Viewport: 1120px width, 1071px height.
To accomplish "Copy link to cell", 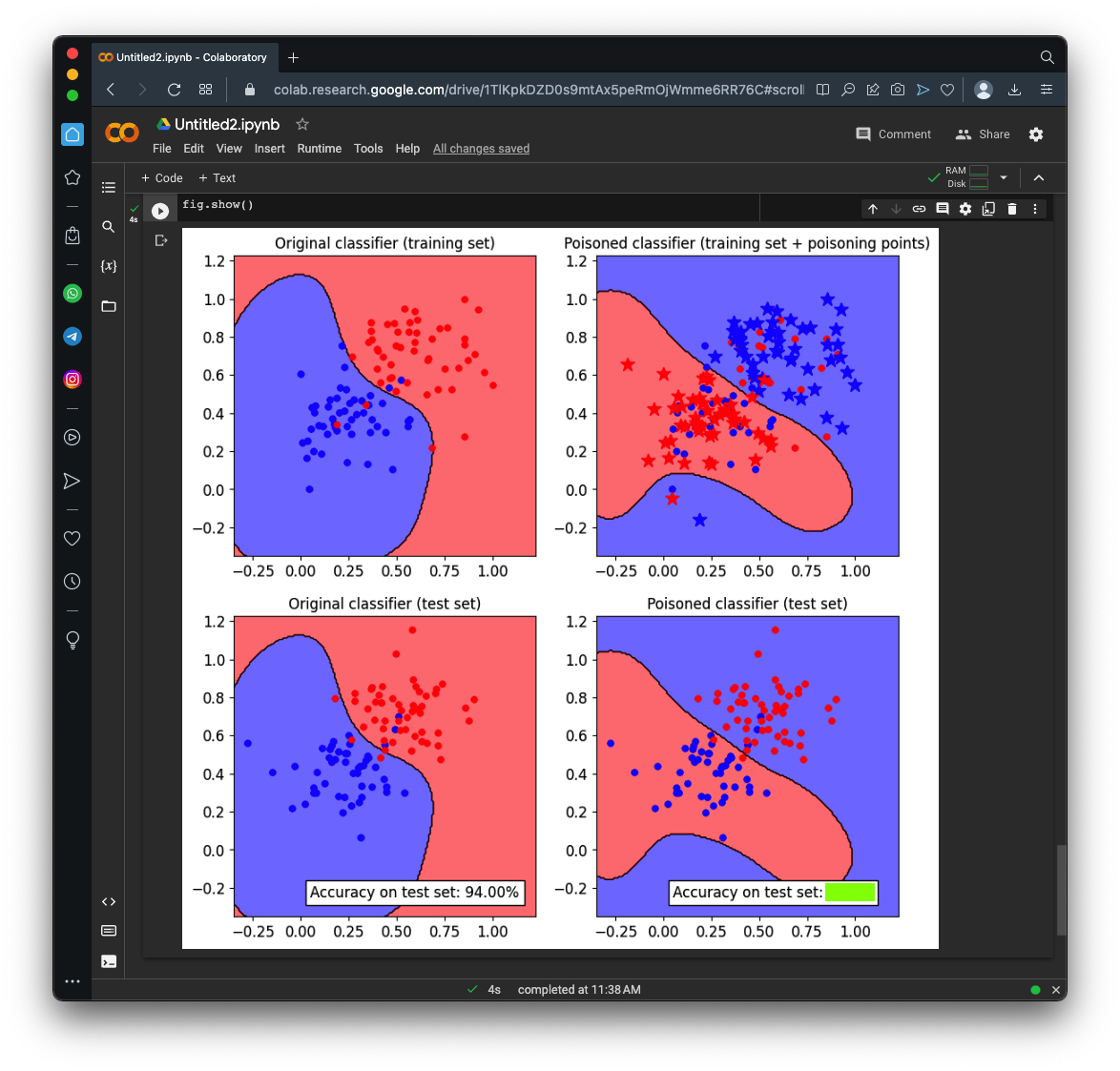I will pyautogui.click(x=920, y=209).
